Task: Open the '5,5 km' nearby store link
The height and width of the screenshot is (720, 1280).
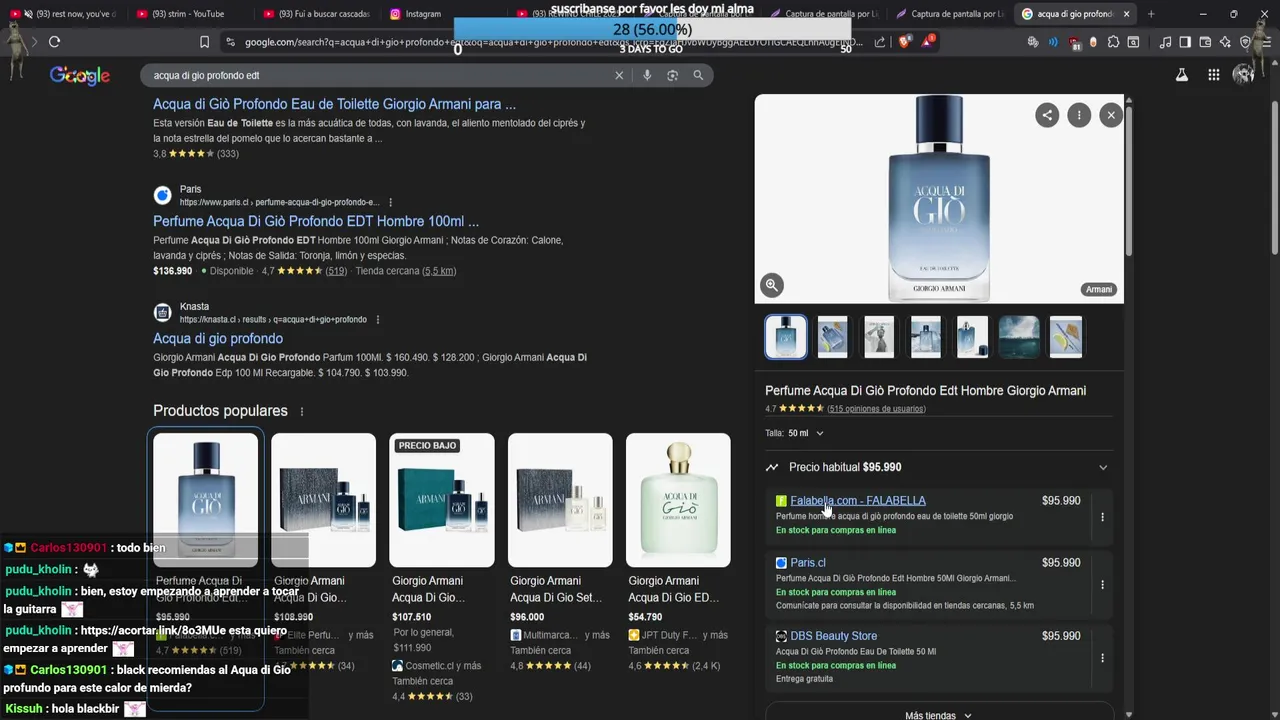Action: tap(439, 271)
